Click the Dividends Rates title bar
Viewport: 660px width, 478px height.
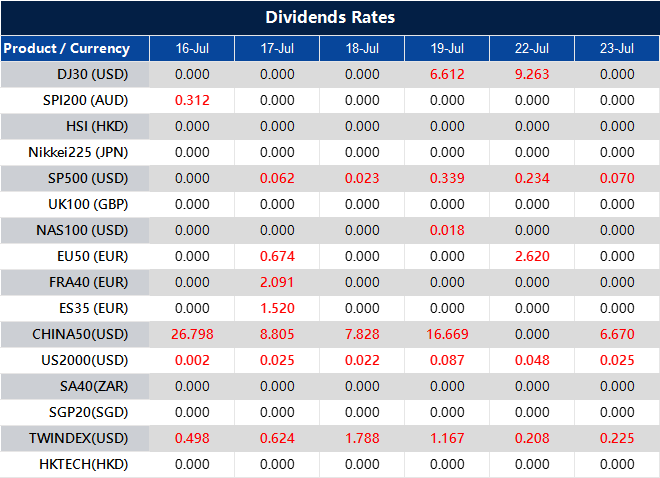pos(330,17)
